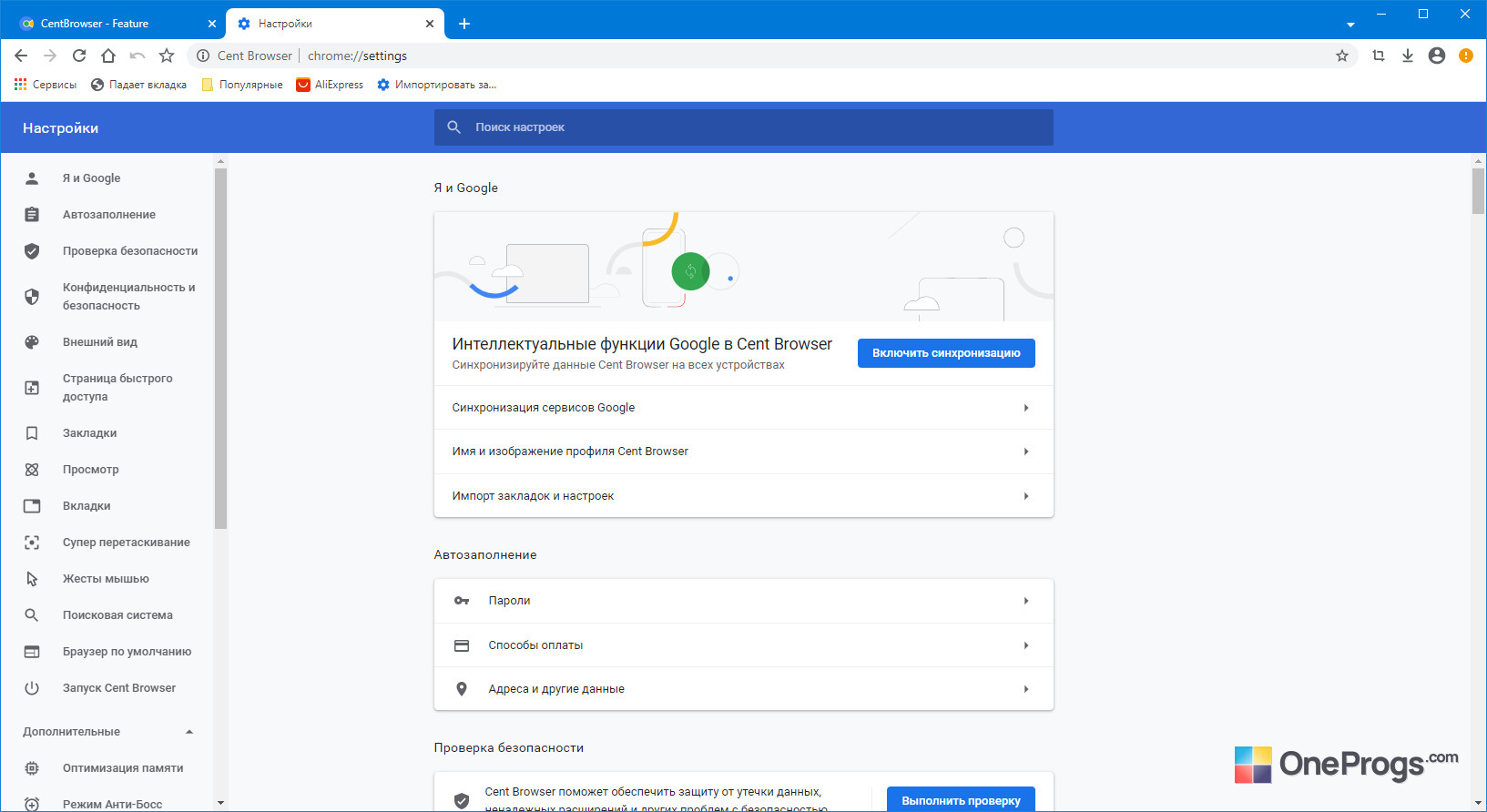Screen dimensions: 1487x812
Task: Open the home page via house icon
Action: [108, 56]
